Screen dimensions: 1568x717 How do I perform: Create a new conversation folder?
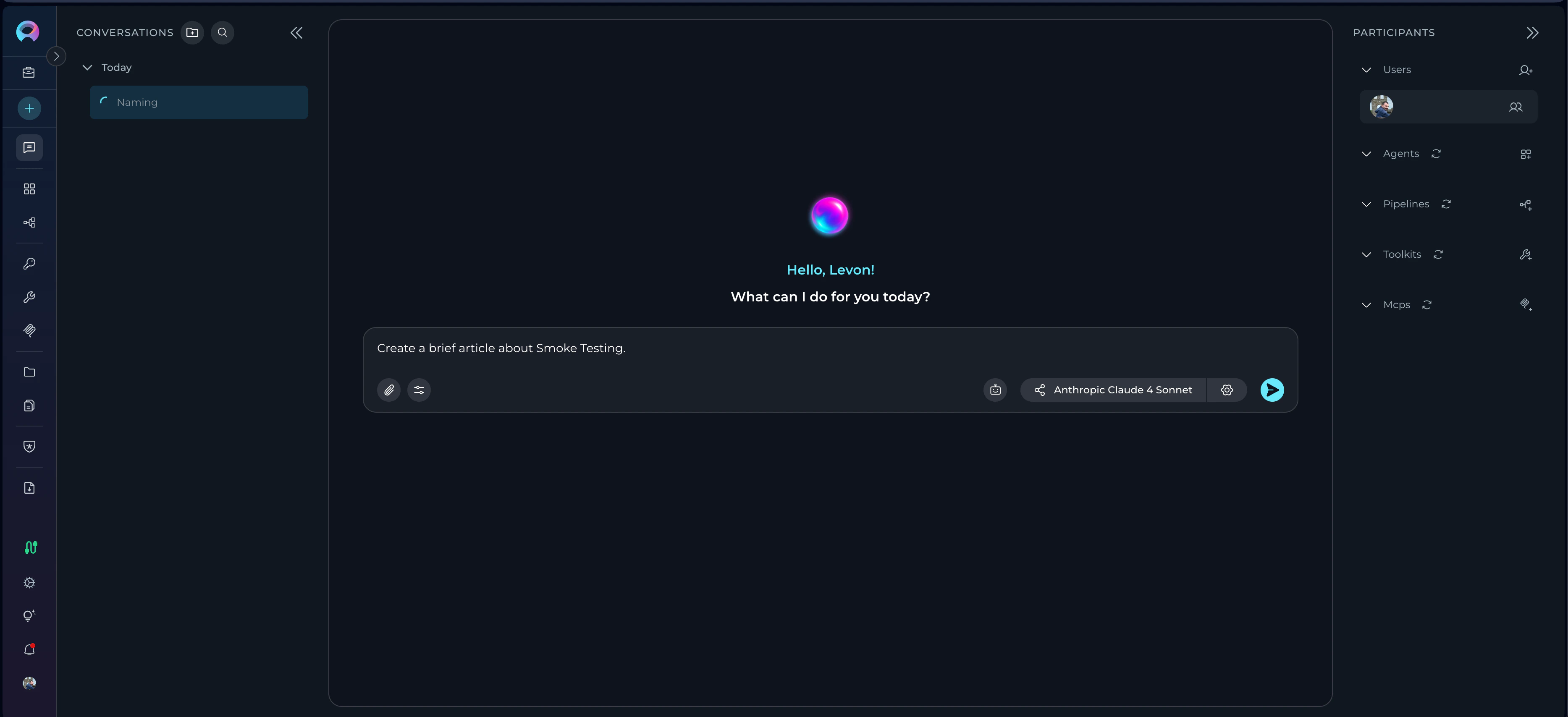click(x=192, y=33)
